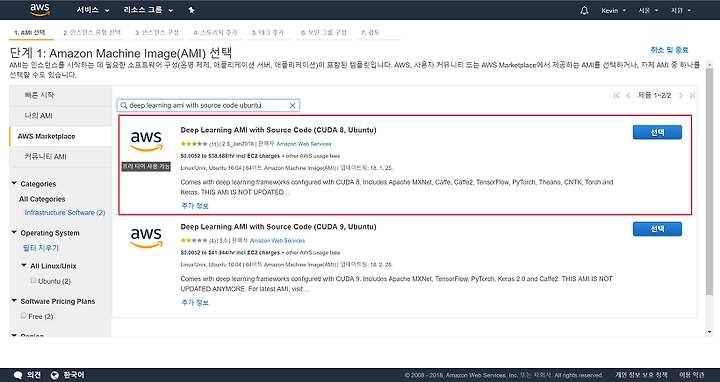Open the feedback speech bubble icon
Screen dimensions: 720x382
18,375
